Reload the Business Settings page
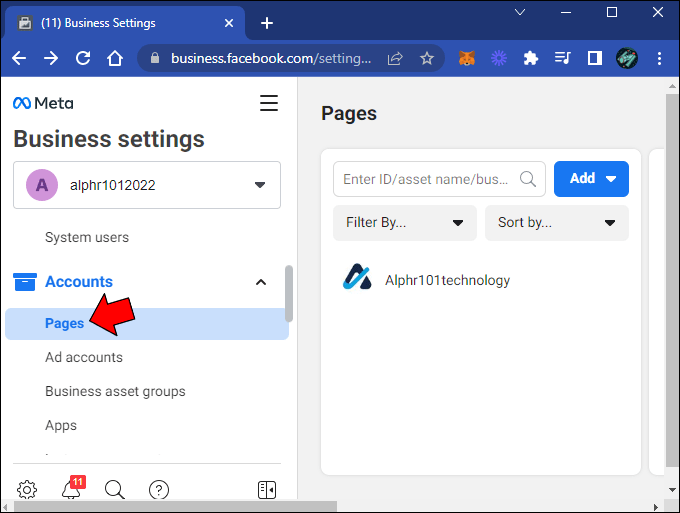Viewport: 680px width, 513px height. (83, 58)
